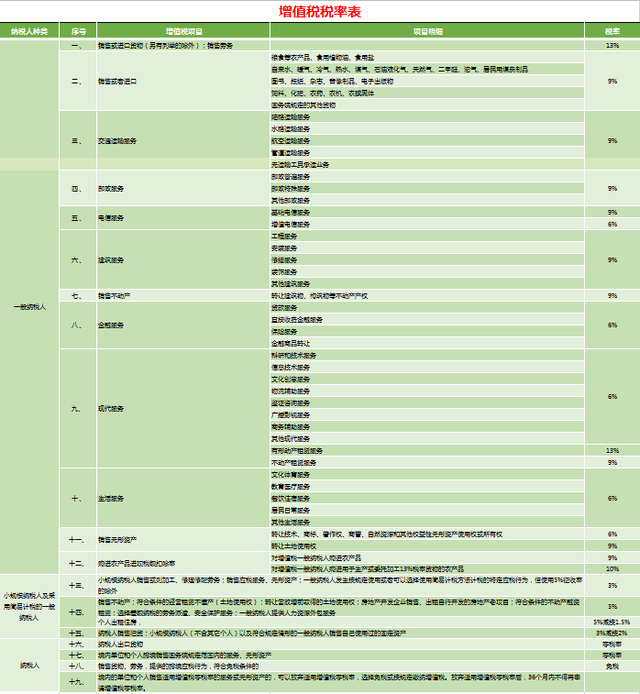This screenshot has width=640, height=694.
Task: Click the 一般纳税人 category cell
Action: pyautogui.click(x=29, y=307)
